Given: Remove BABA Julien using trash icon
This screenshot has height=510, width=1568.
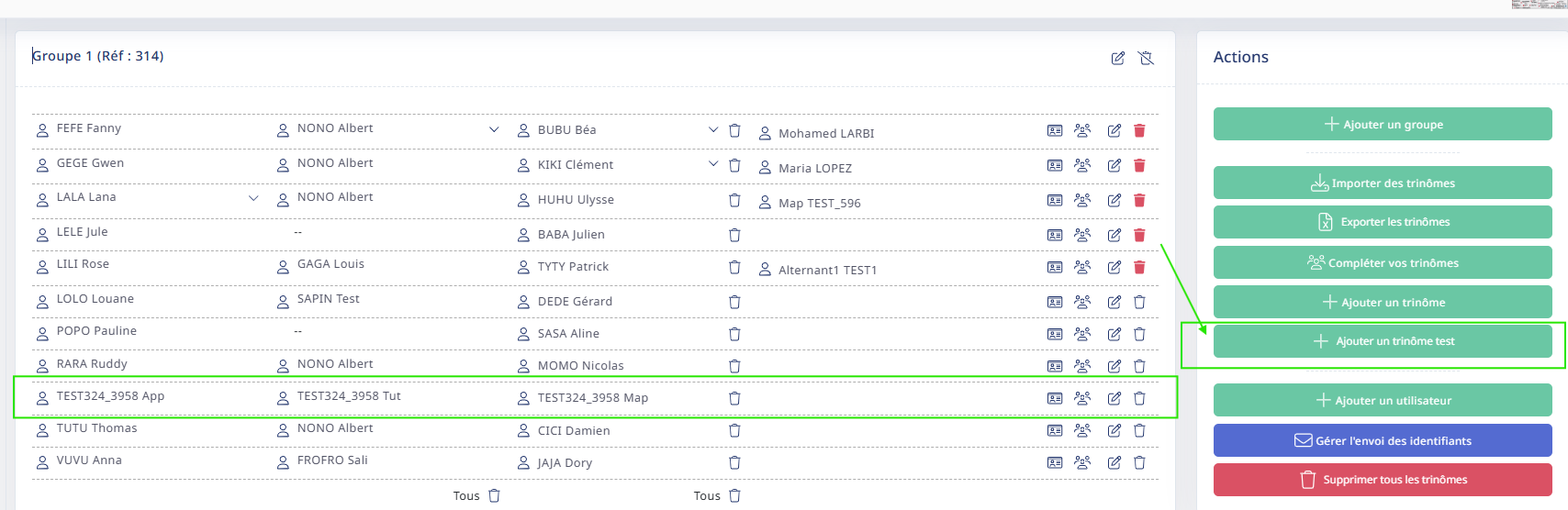Looking at the screenshot, I should 734,235.
